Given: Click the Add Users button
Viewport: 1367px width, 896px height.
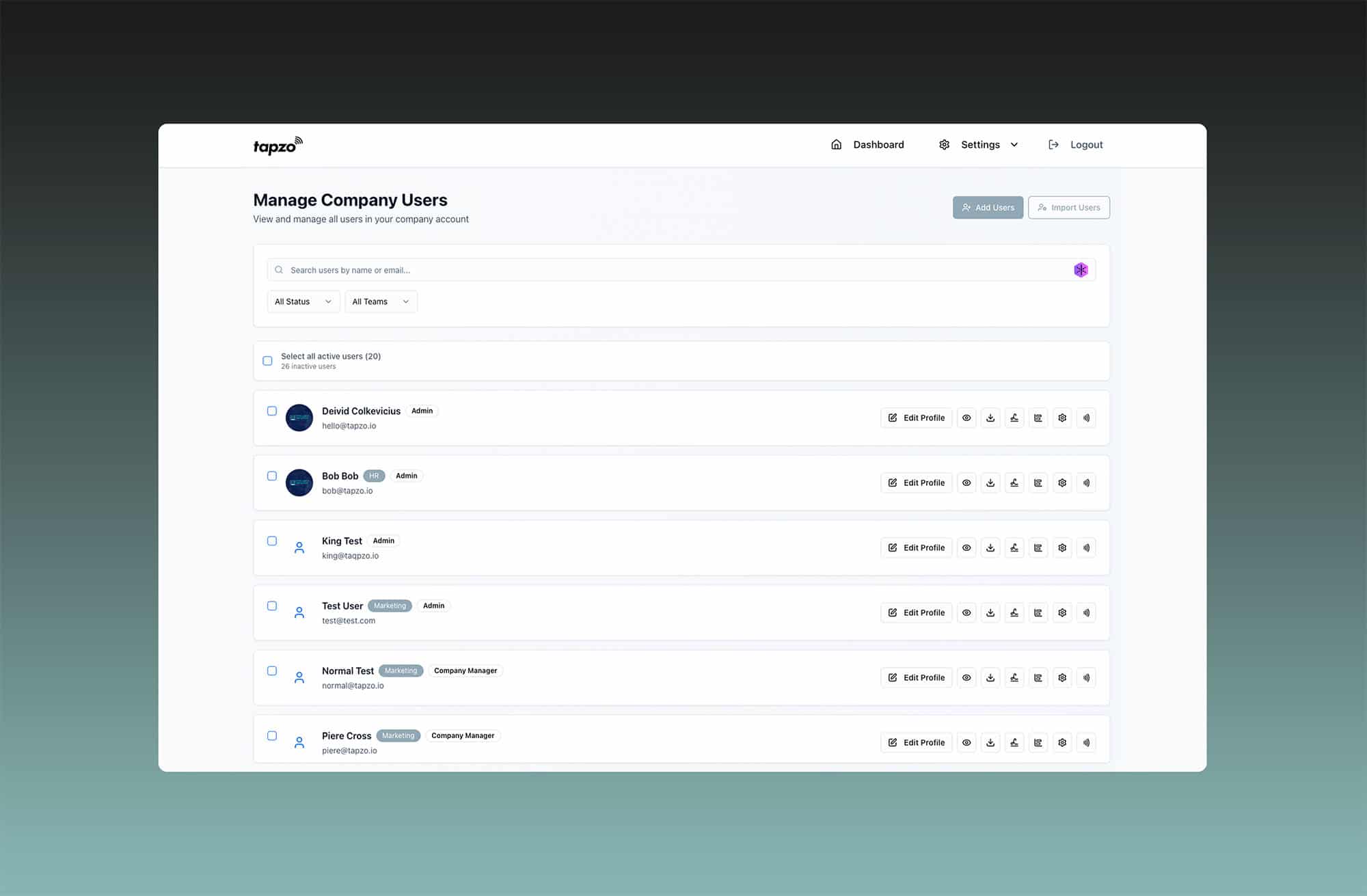Looking at the screenshot, I should tap(988, 207).
